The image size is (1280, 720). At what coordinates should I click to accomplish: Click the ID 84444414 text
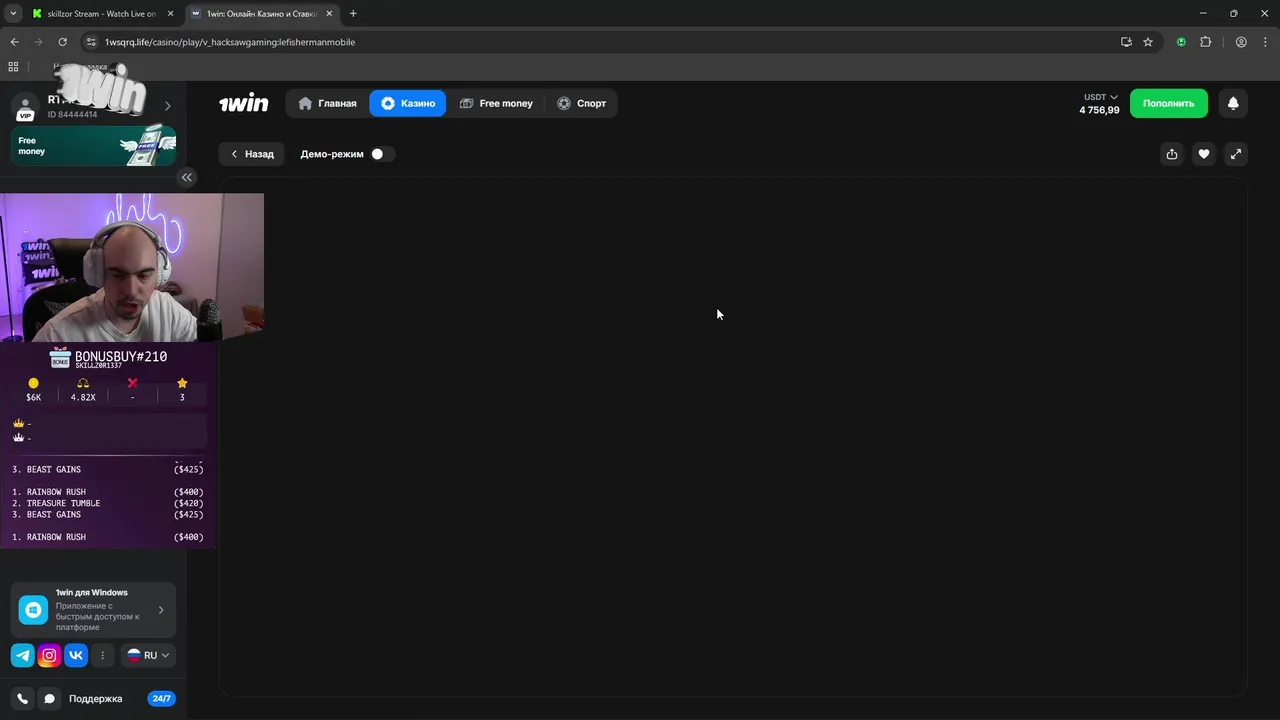point(73,114)
